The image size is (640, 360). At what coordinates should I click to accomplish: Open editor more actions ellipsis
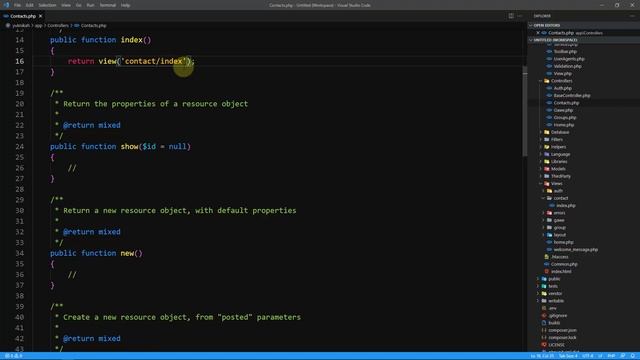pyautogui.click(x=520, y=16)
